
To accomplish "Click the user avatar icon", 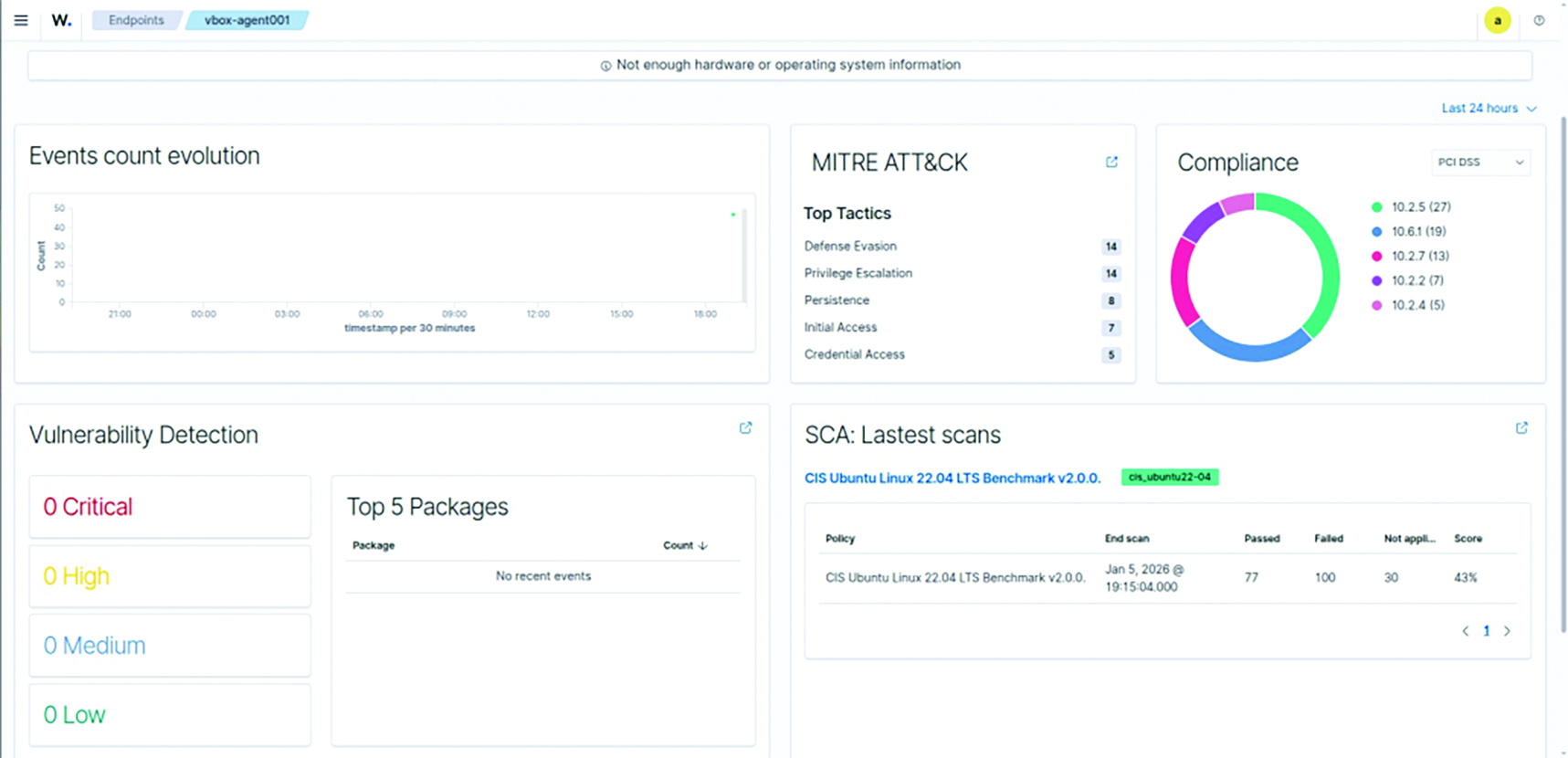I will 1497,20.
